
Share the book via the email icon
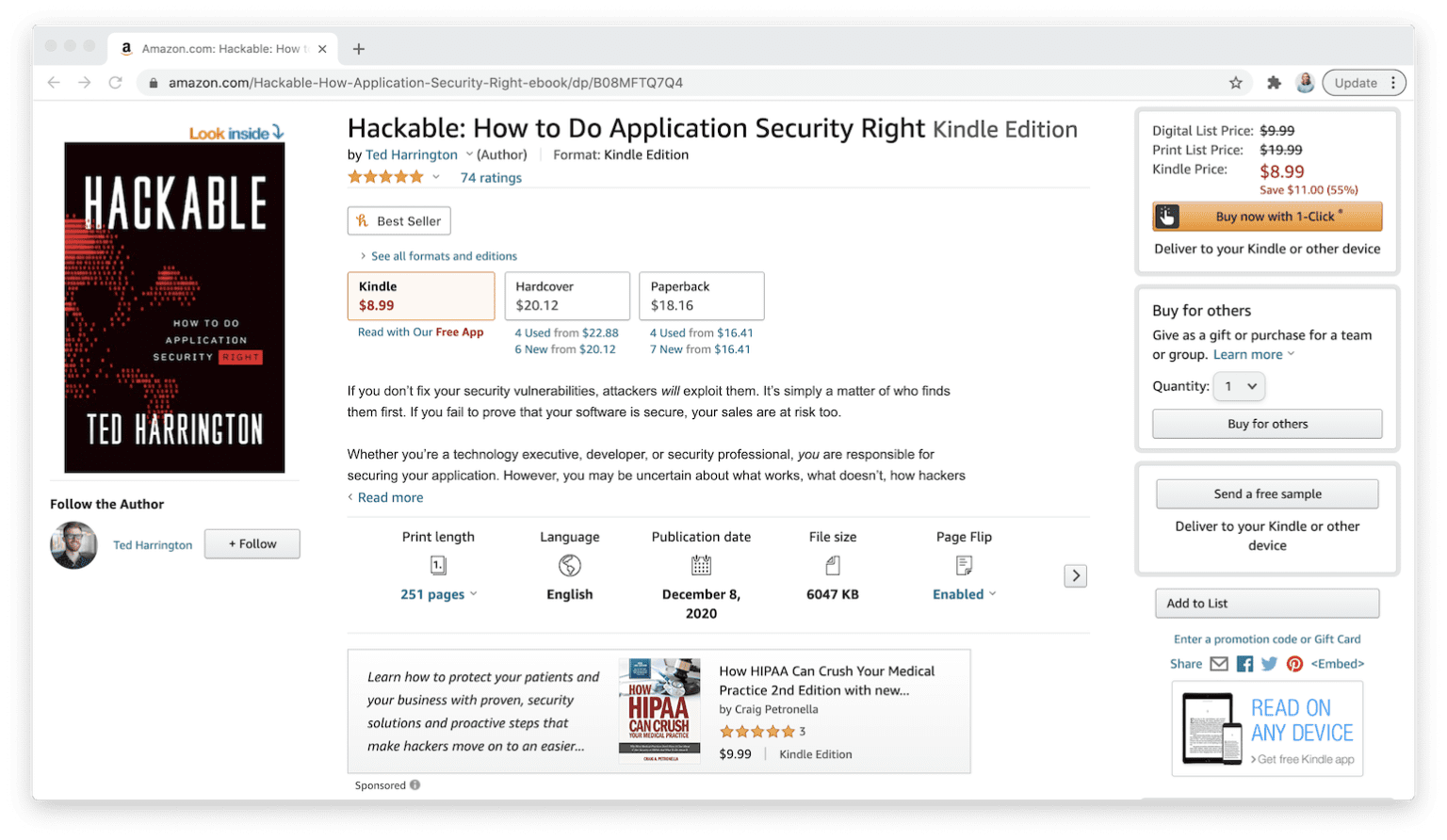(1219, 664)
